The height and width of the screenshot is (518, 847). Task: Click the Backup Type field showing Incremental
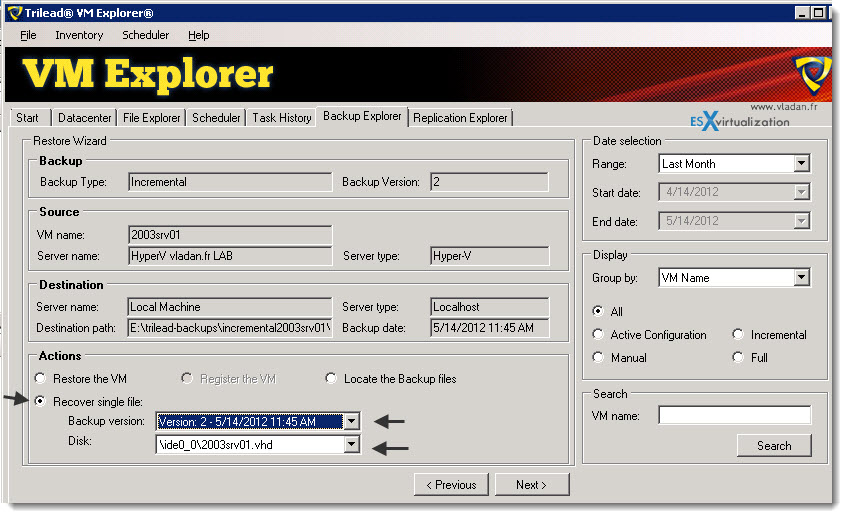(x=230, y=182)
